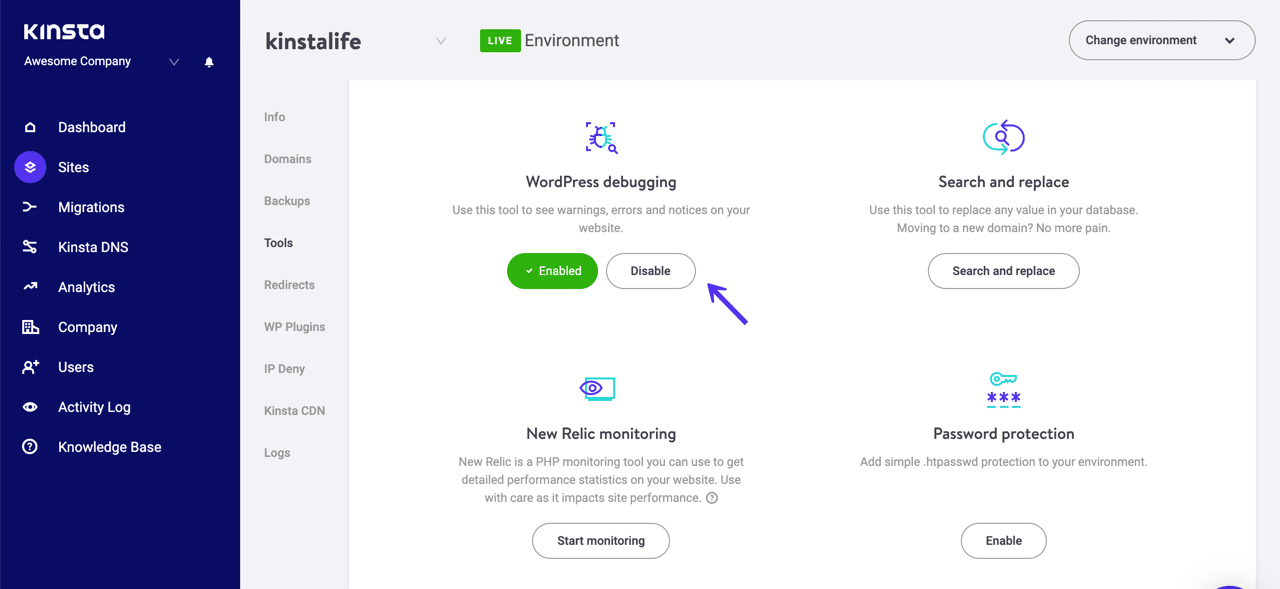
Task: Enable password protection
Action: pyautogui.click(x=1003, y=541)
